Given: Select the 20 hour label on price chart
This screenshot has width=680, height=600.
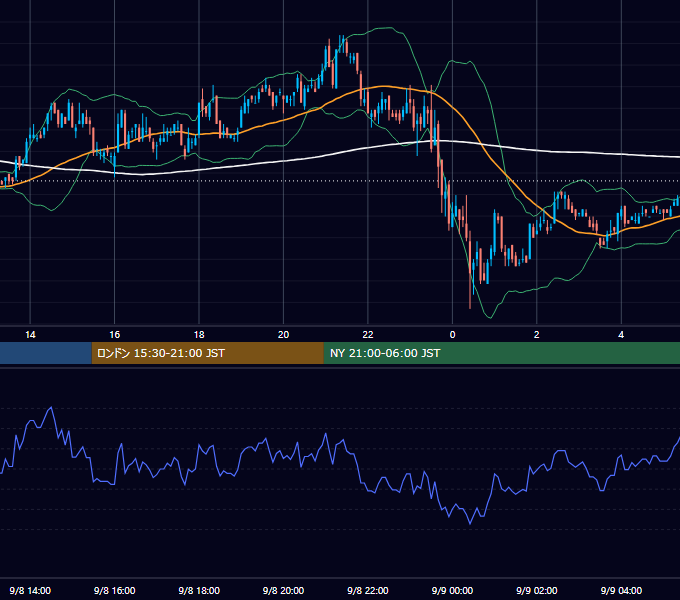Looking at the screenshot, I should point(283,335).
